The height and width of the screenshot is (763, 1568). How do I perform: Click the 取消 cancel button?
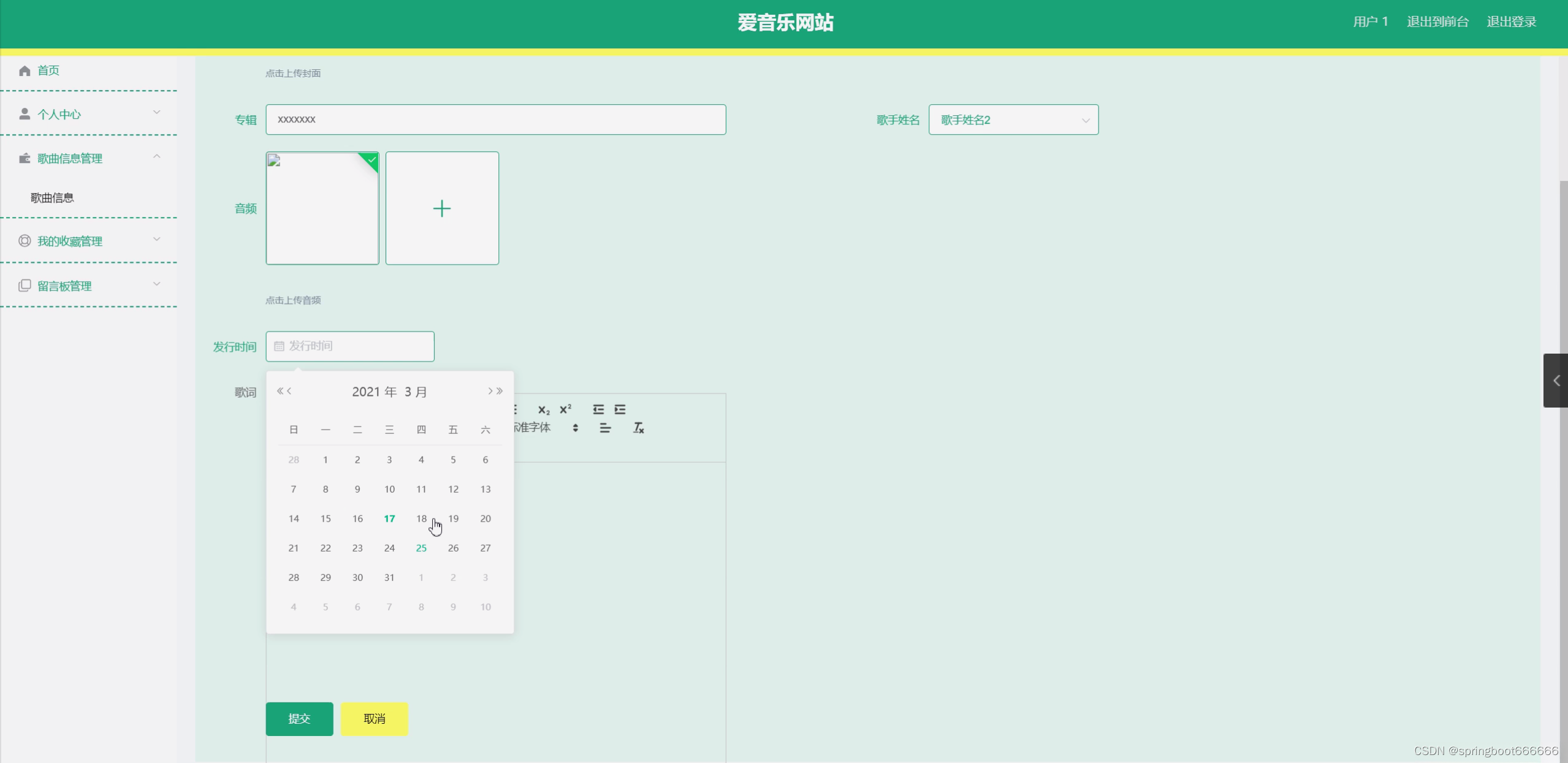point(374,719)
